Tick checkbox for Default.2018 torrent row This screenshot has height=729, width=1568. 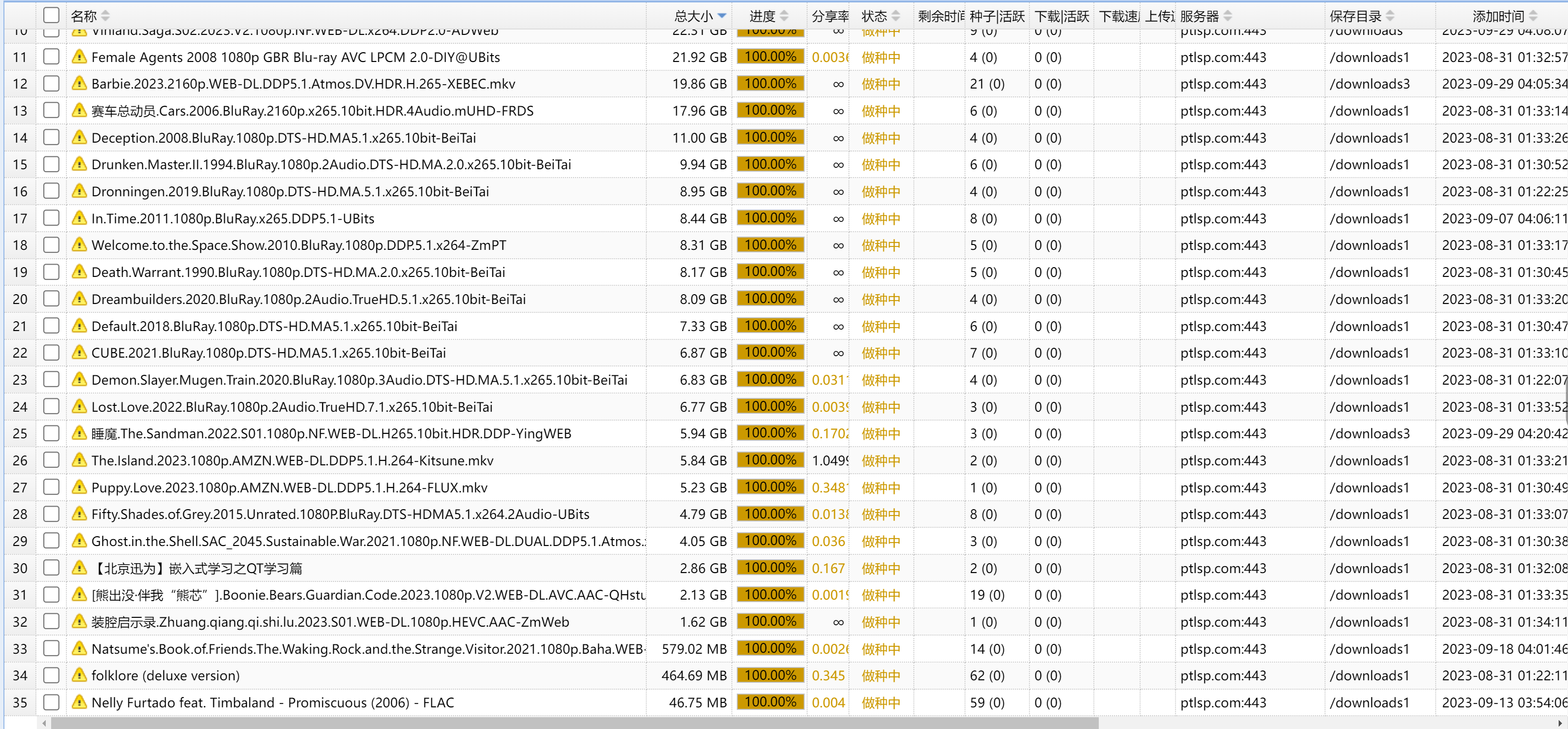point(52,326)
